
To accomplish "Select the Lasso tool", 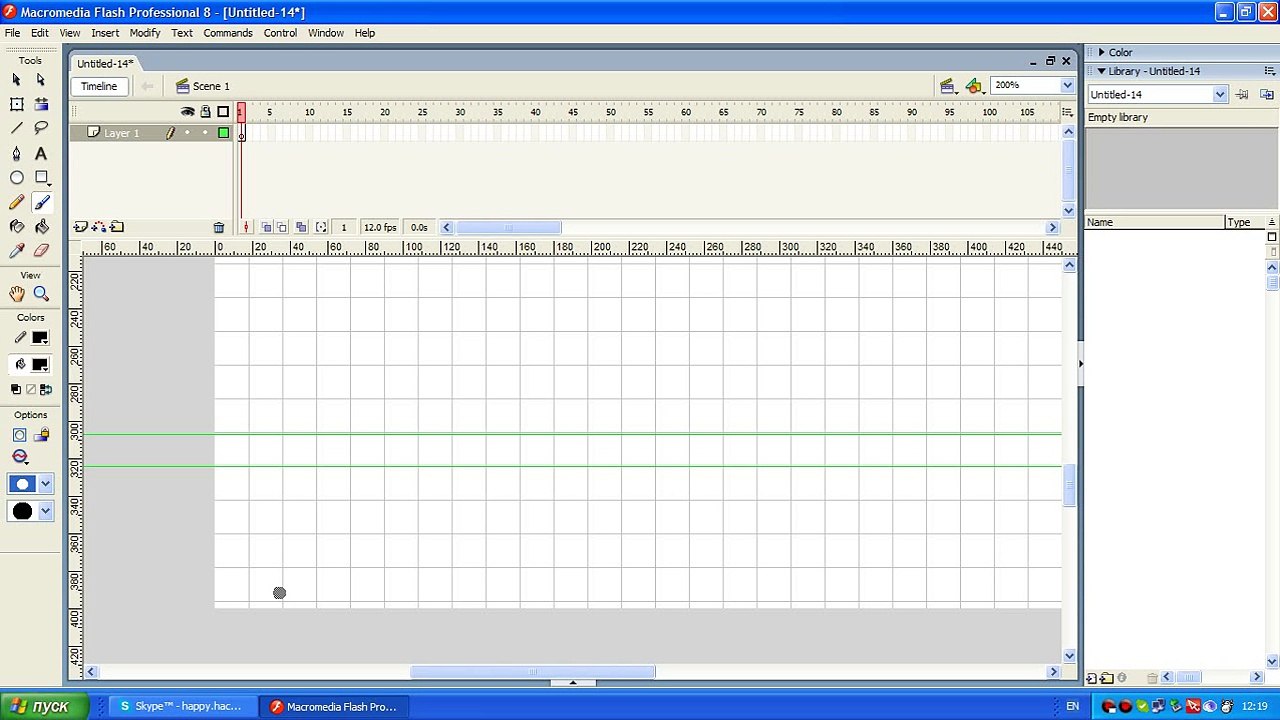I will (x=41, y=128).
